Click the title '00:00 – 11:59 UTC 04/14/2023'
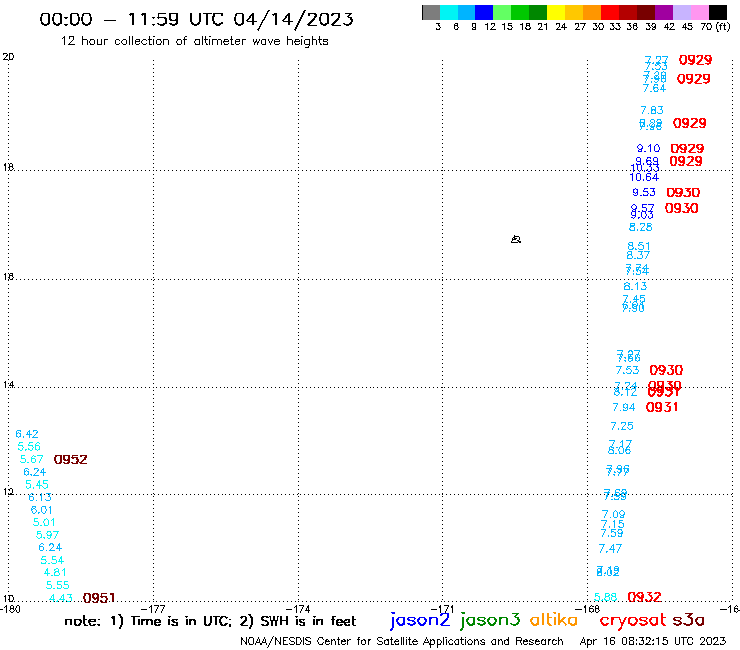Screen dimensions: 740x650 (x=196, y=19)
